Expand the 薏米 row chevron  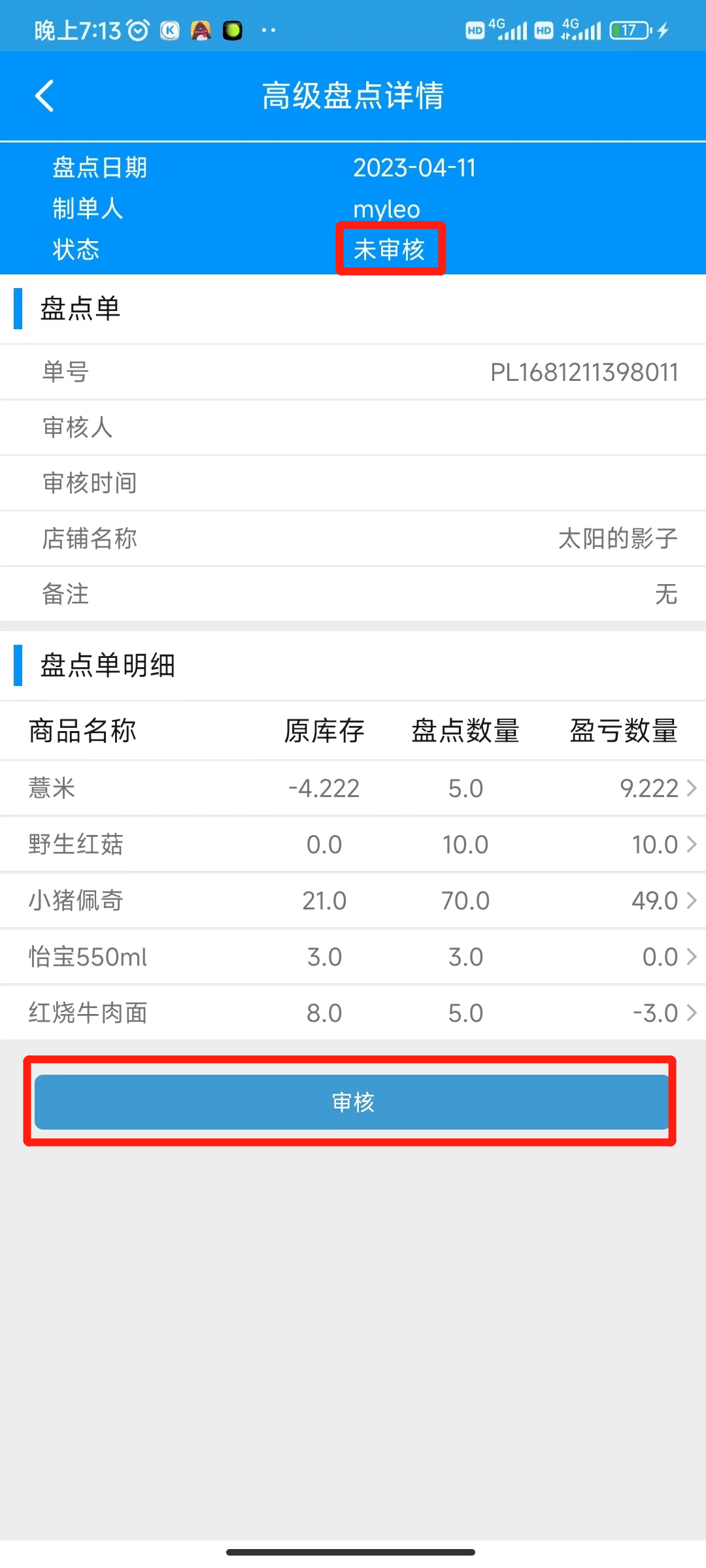tap(692, 788)
